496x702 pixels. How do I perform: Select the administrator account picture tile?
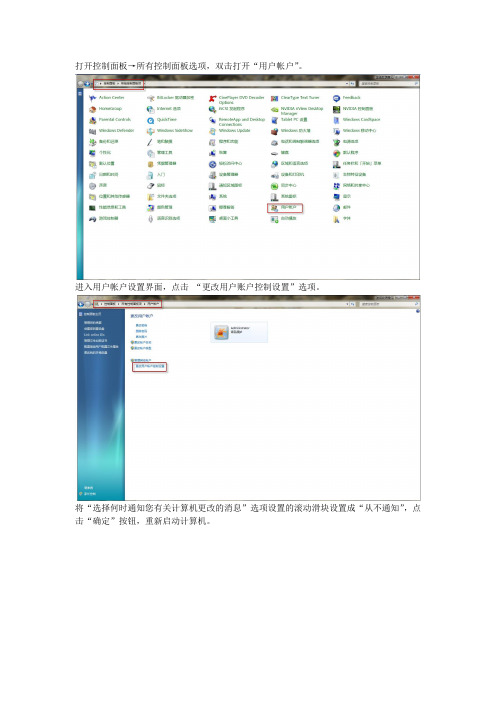(x=239, y=332)
